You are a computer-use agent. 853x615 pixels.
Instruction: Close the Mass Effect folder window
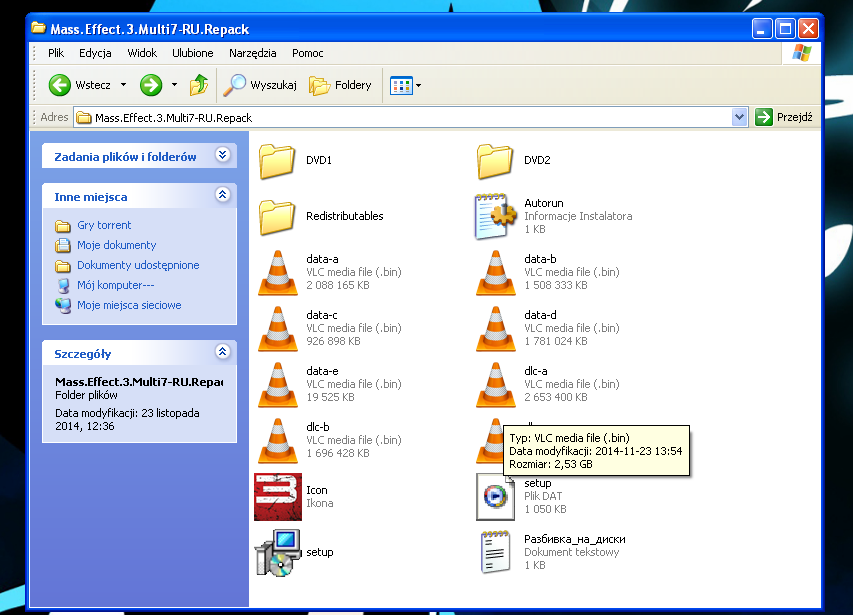click(809, 28)
